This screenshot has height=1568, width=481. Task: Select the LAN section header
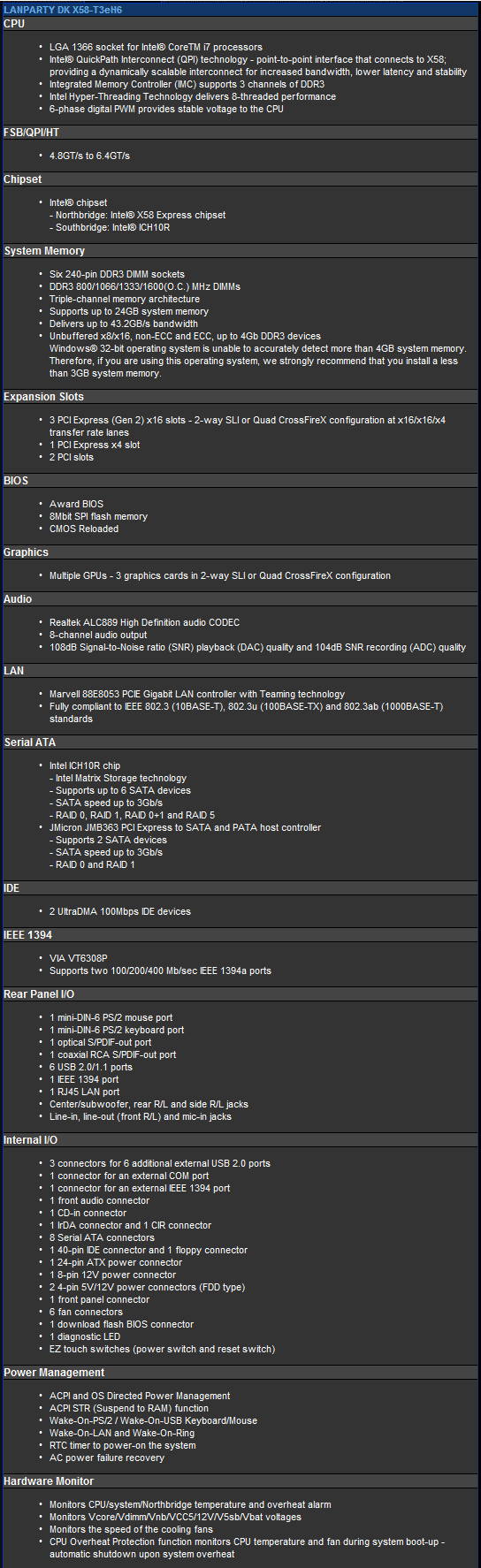[x=14, y=671]
